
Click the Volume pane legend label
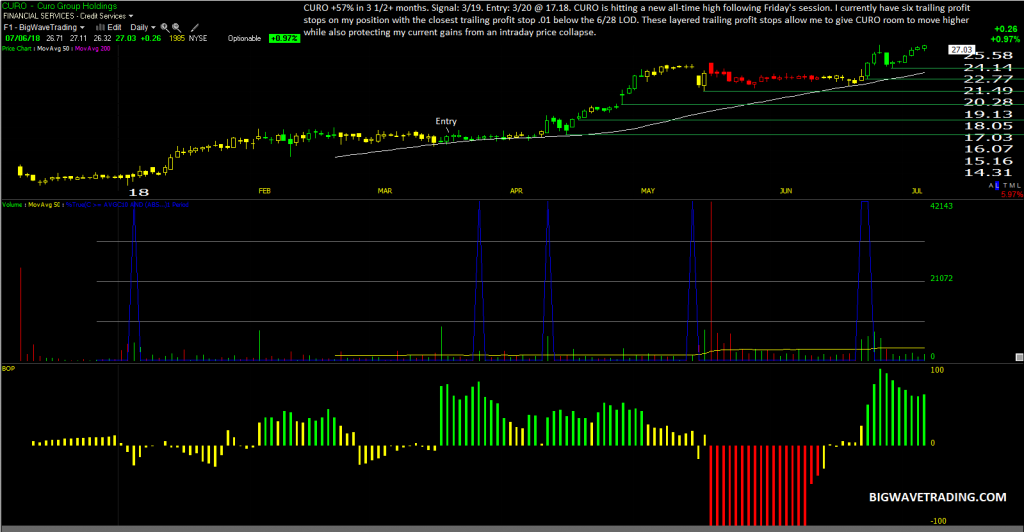point(12,205)
